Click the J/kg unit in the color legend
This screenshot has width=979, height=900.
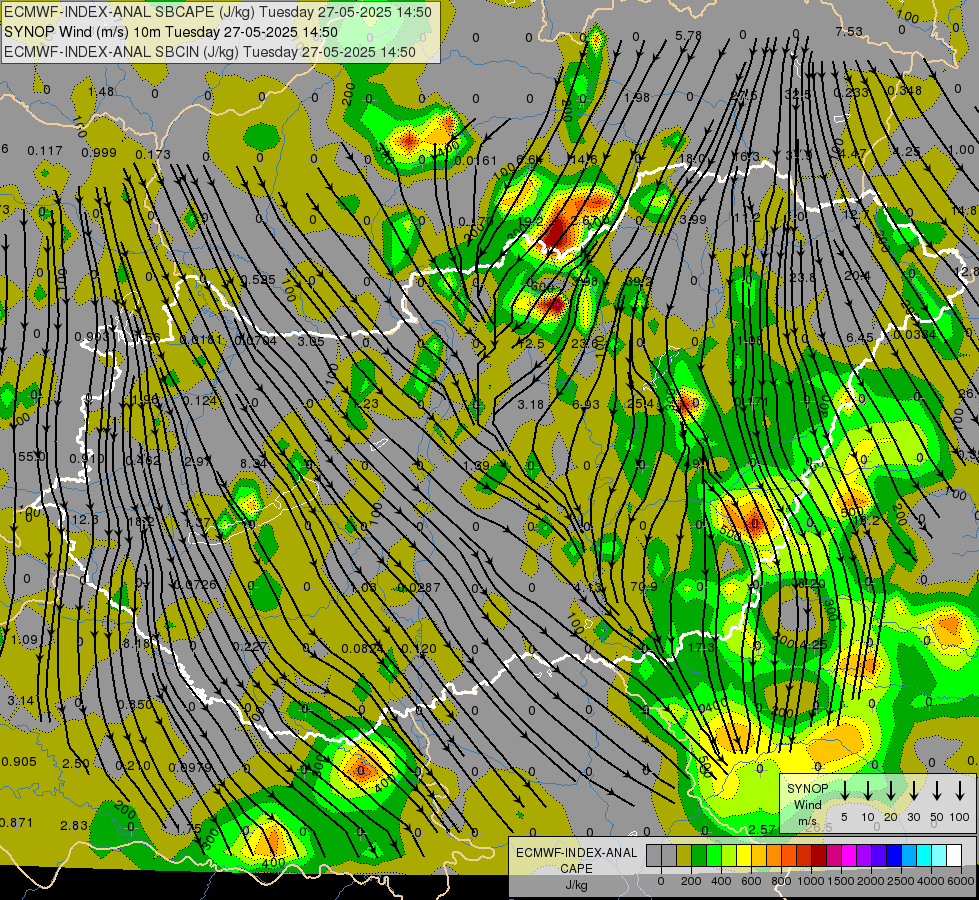click(577, 885)
